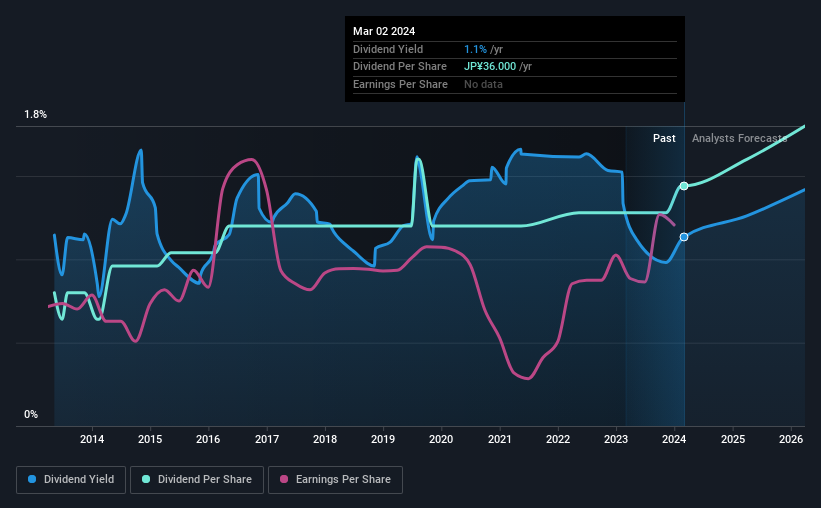Click the 2014 x-axis label
The width and height of the screenshot is (821, 508).
coord(92,439)
